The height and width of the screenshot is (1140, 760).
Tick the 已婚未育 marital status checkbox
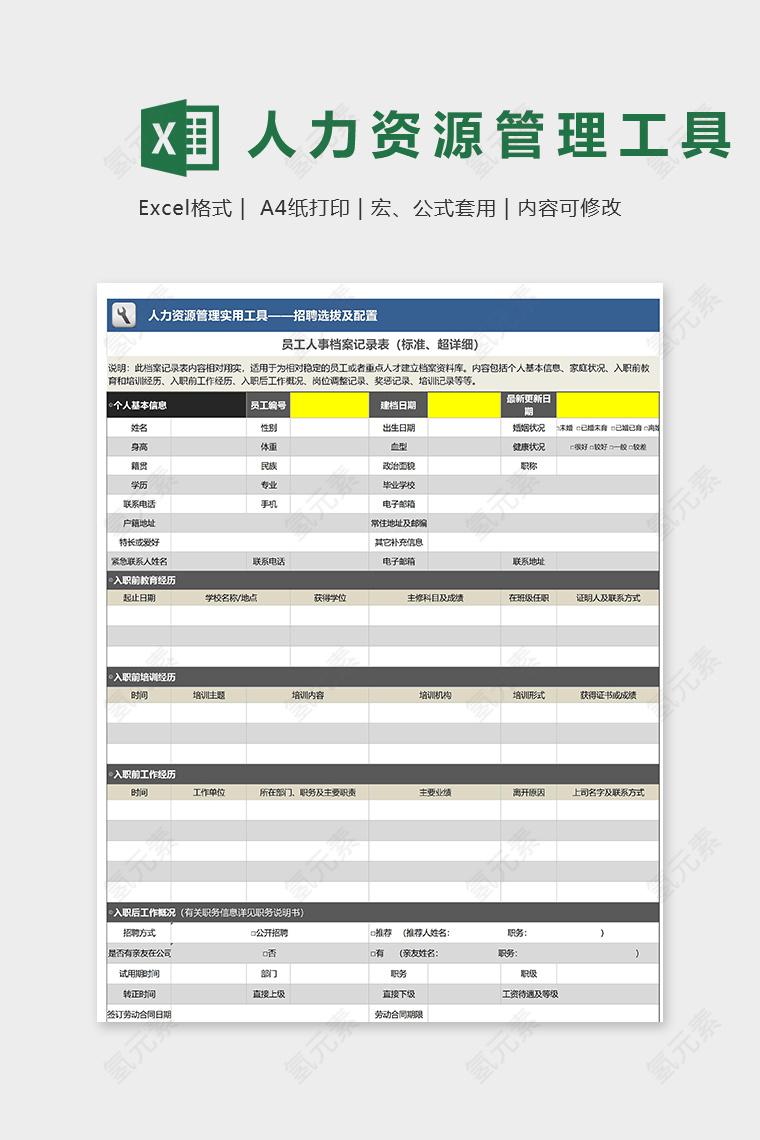580,428
